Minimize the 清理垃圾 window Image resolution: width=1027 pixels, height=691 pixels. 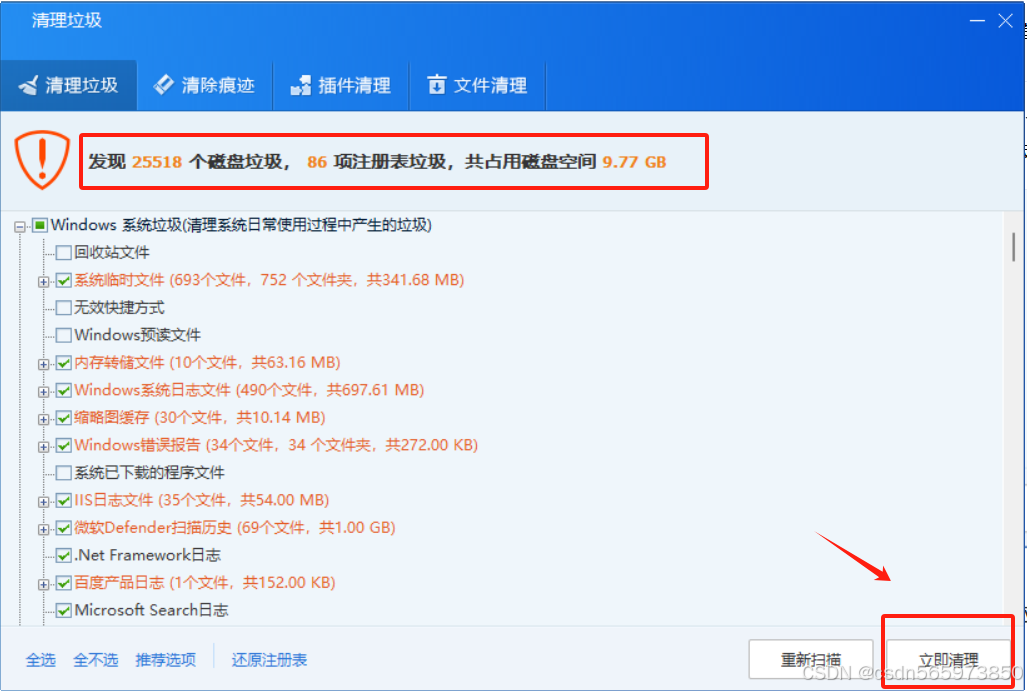pos(977,21)
